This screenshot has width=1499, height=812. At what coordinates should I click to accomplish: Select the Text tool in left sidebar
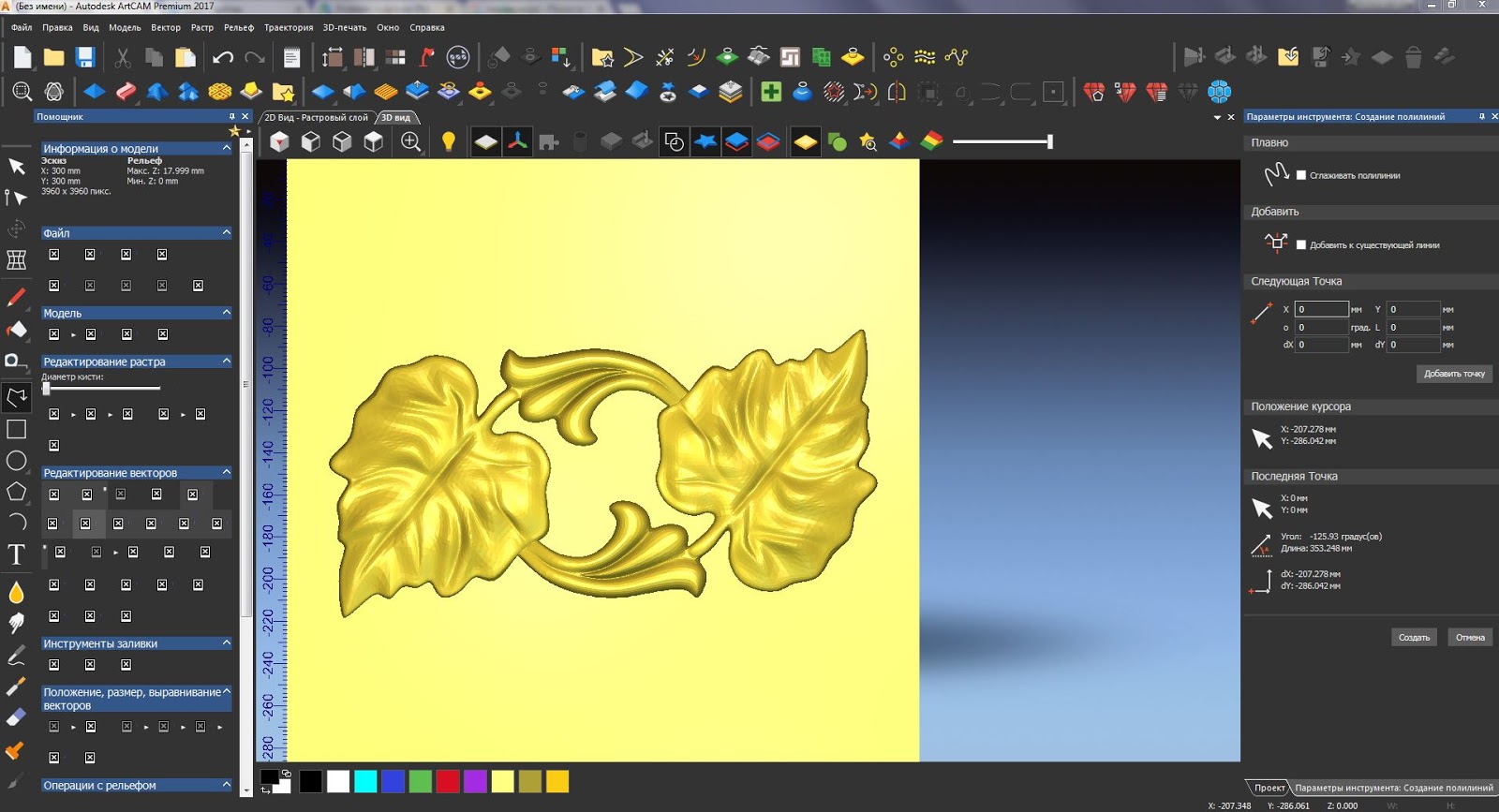click(x=16, y=554)
